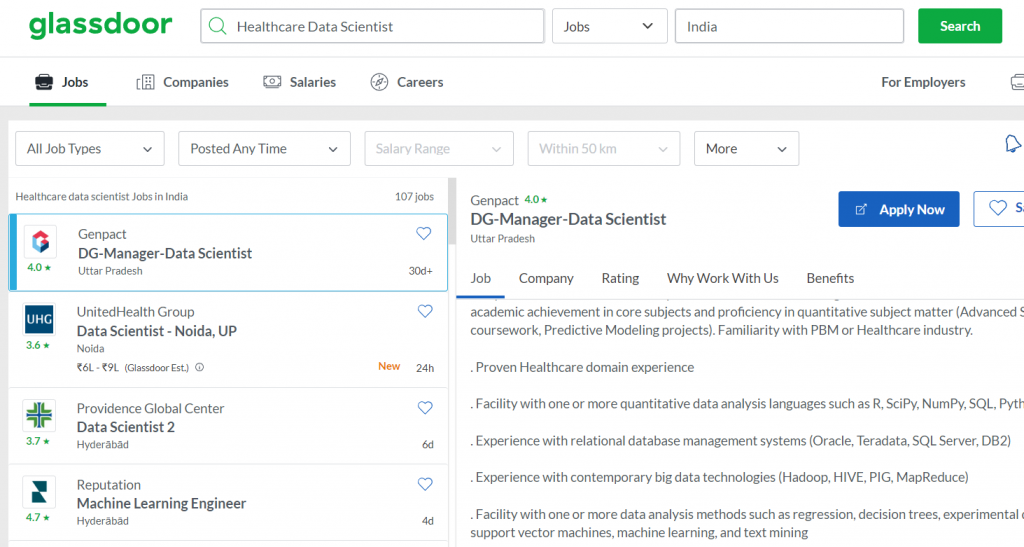Click the Careers compass icon
This screenshot has width=1024, height=547.
379,82
